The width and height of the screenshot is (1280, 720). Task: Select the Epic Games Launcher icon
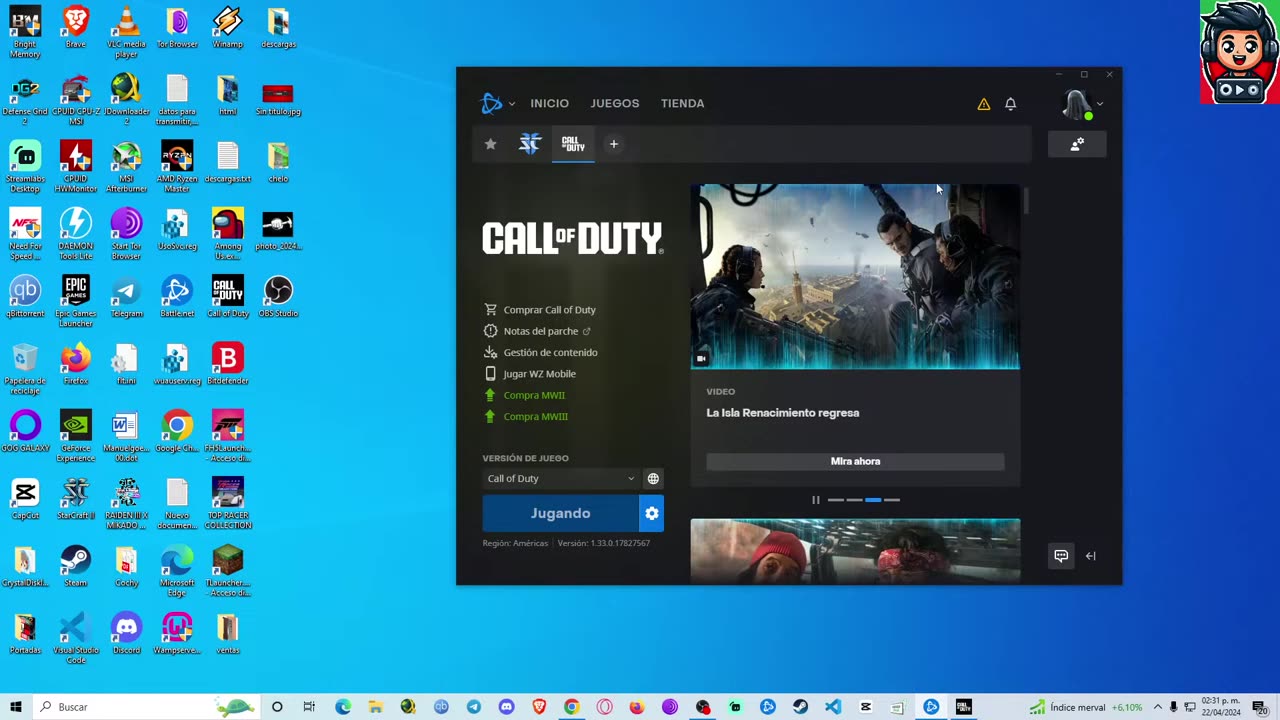click(x=76, y=301)
